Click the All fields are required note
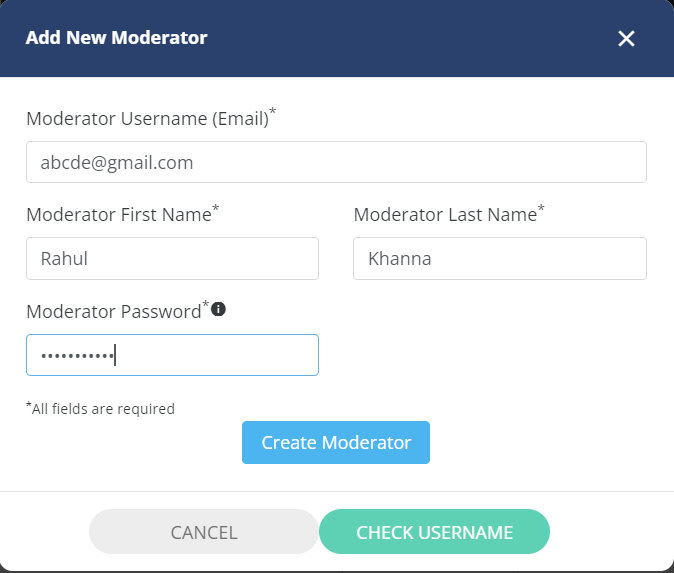This screenshot has width=674, height=573. click(101, 408)
